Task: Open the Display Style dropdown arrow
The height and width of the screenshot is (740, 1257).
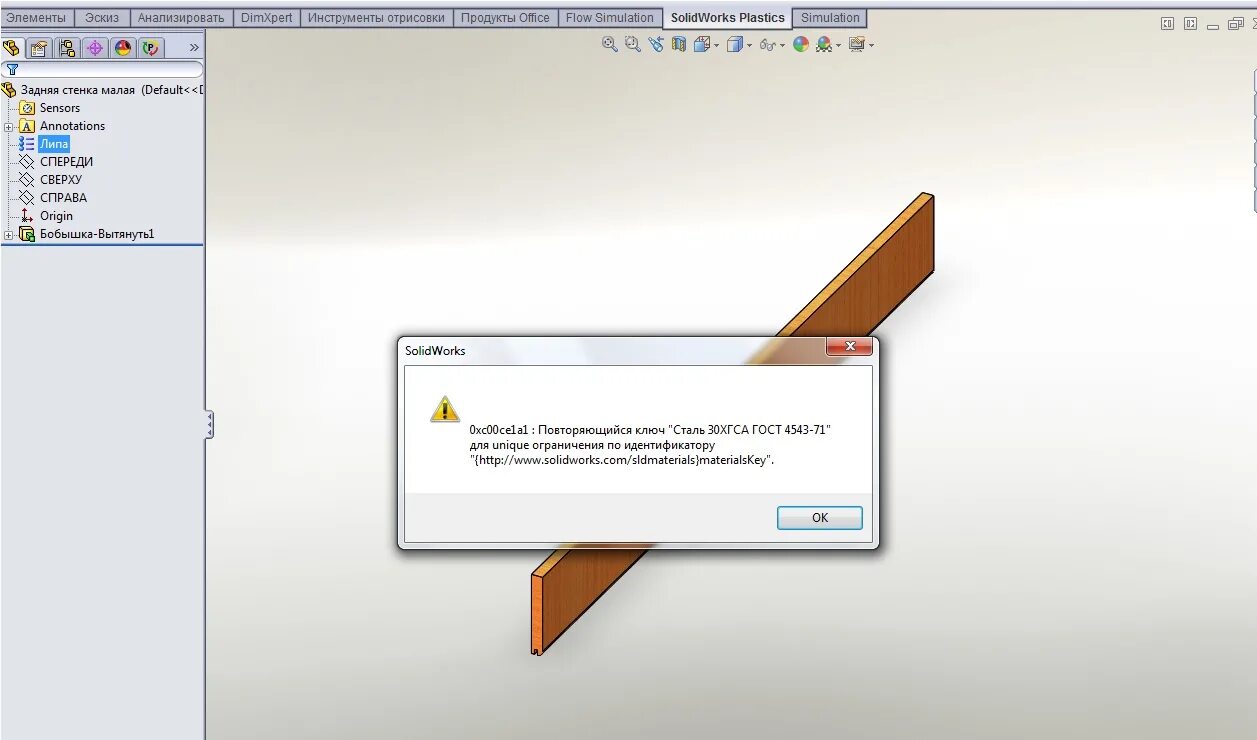Action: click(x=748, y=45)
